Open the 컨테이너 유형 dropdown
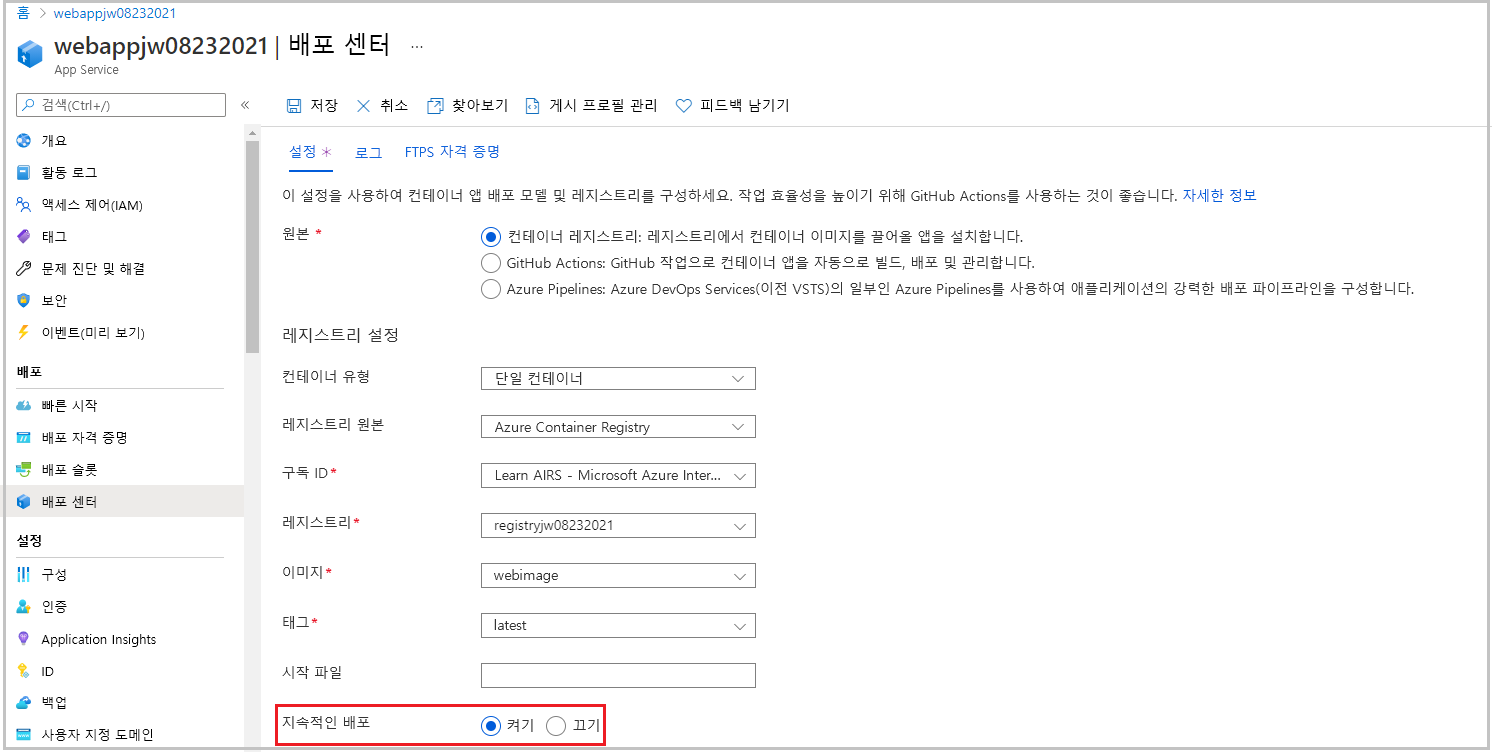The width and height of the screenshot is (1492, 752). [618, 378]
